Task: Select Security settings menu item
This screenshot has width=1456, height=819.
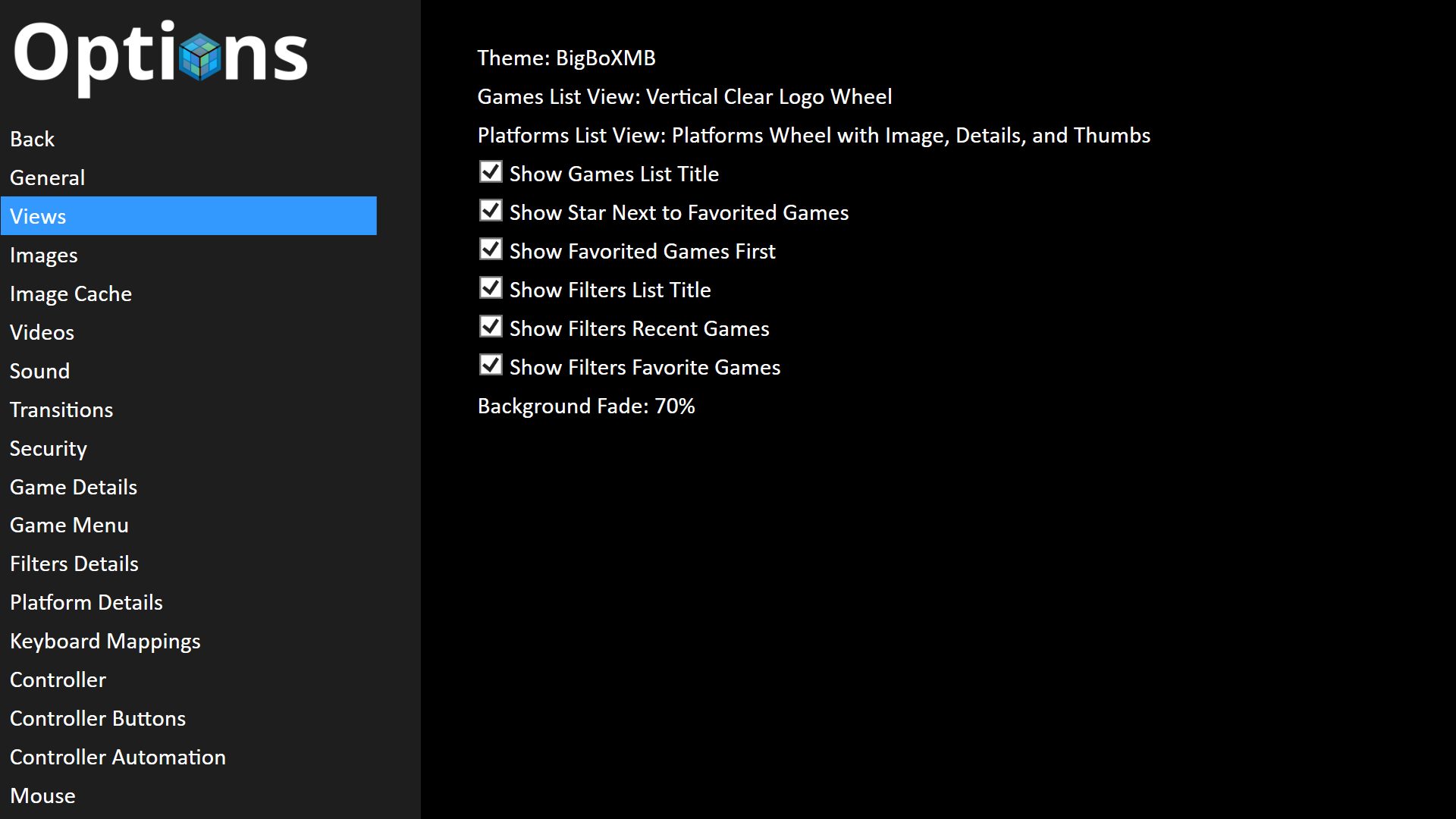Action: 48,448
